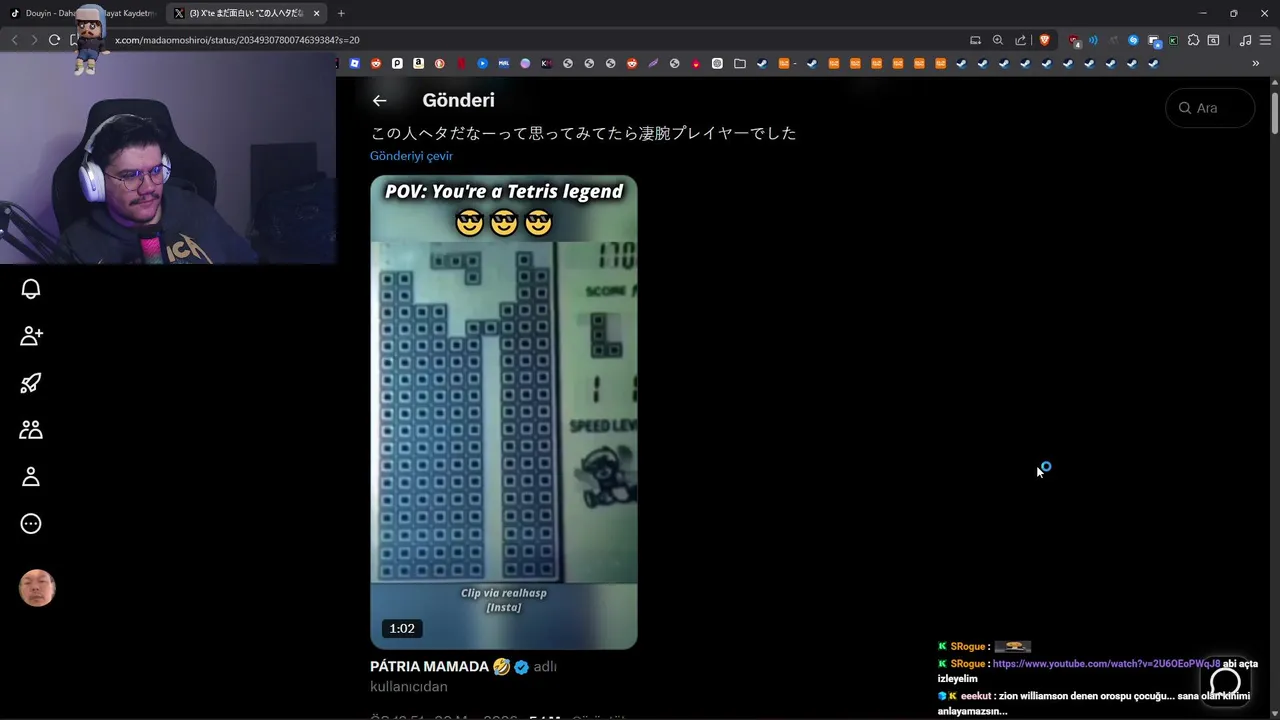Image resolution: width=1280 pixels, height=720 pixels.
Task: Click account avatar at sidebar bottom
Action: pyautogui.click(x=37, y=589)
